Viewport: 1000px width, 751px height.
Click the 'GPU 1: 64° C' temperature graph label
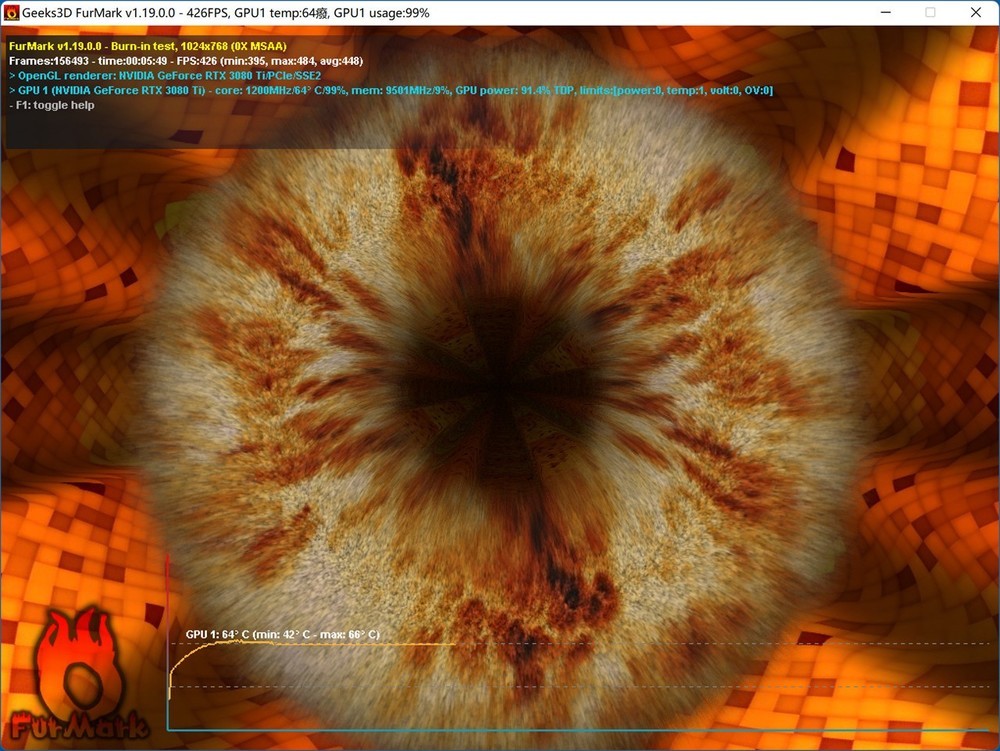(x=283, y=634)
